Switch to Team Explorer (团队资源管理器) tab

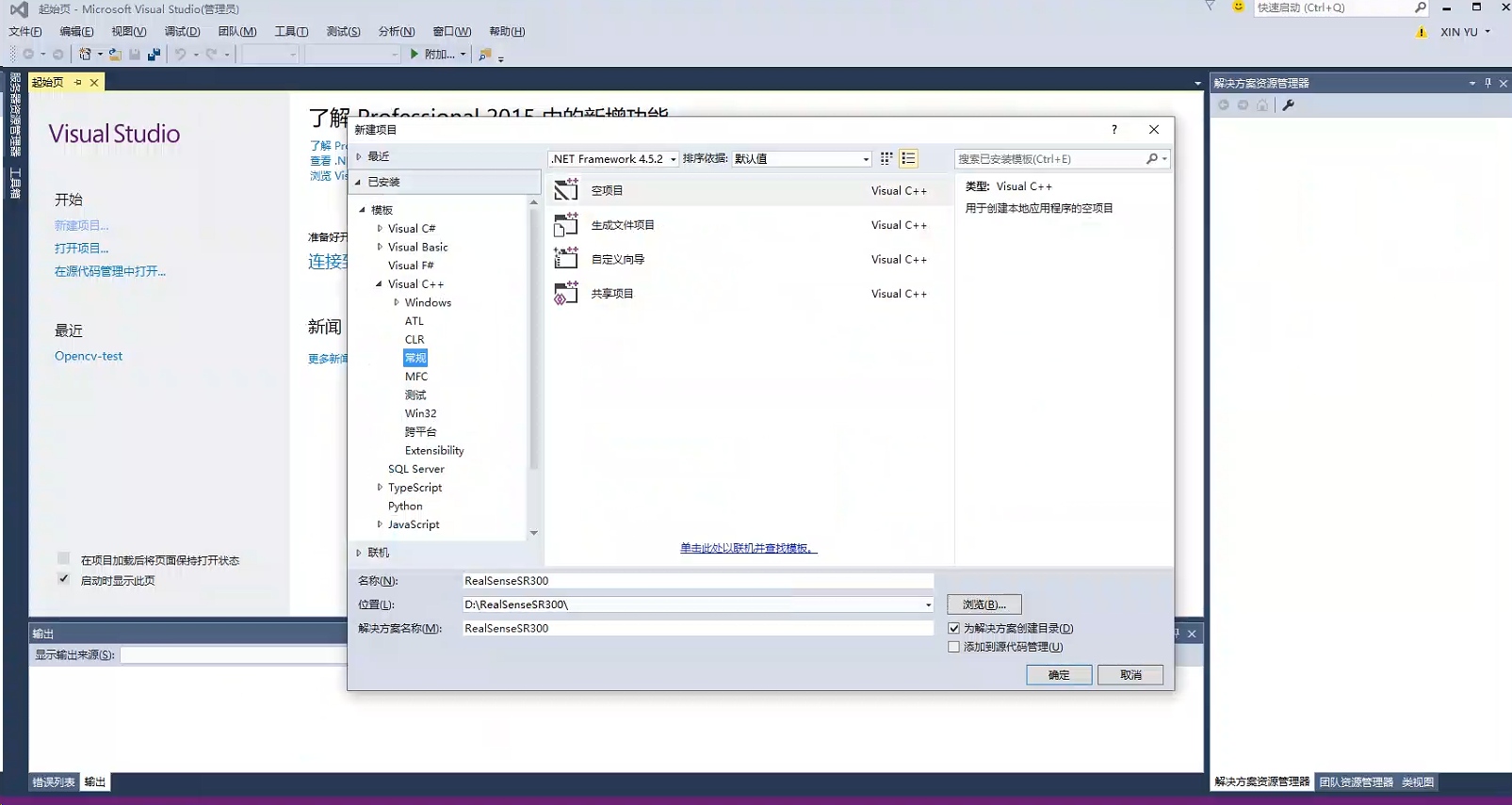pos(1356,782)
